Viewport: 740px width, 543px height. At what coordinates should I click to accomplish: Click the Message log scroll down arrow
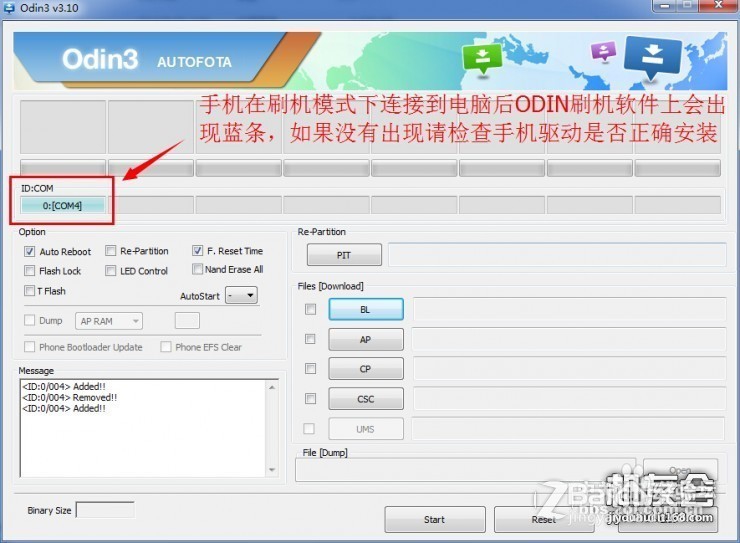click(x=272, y=470)
